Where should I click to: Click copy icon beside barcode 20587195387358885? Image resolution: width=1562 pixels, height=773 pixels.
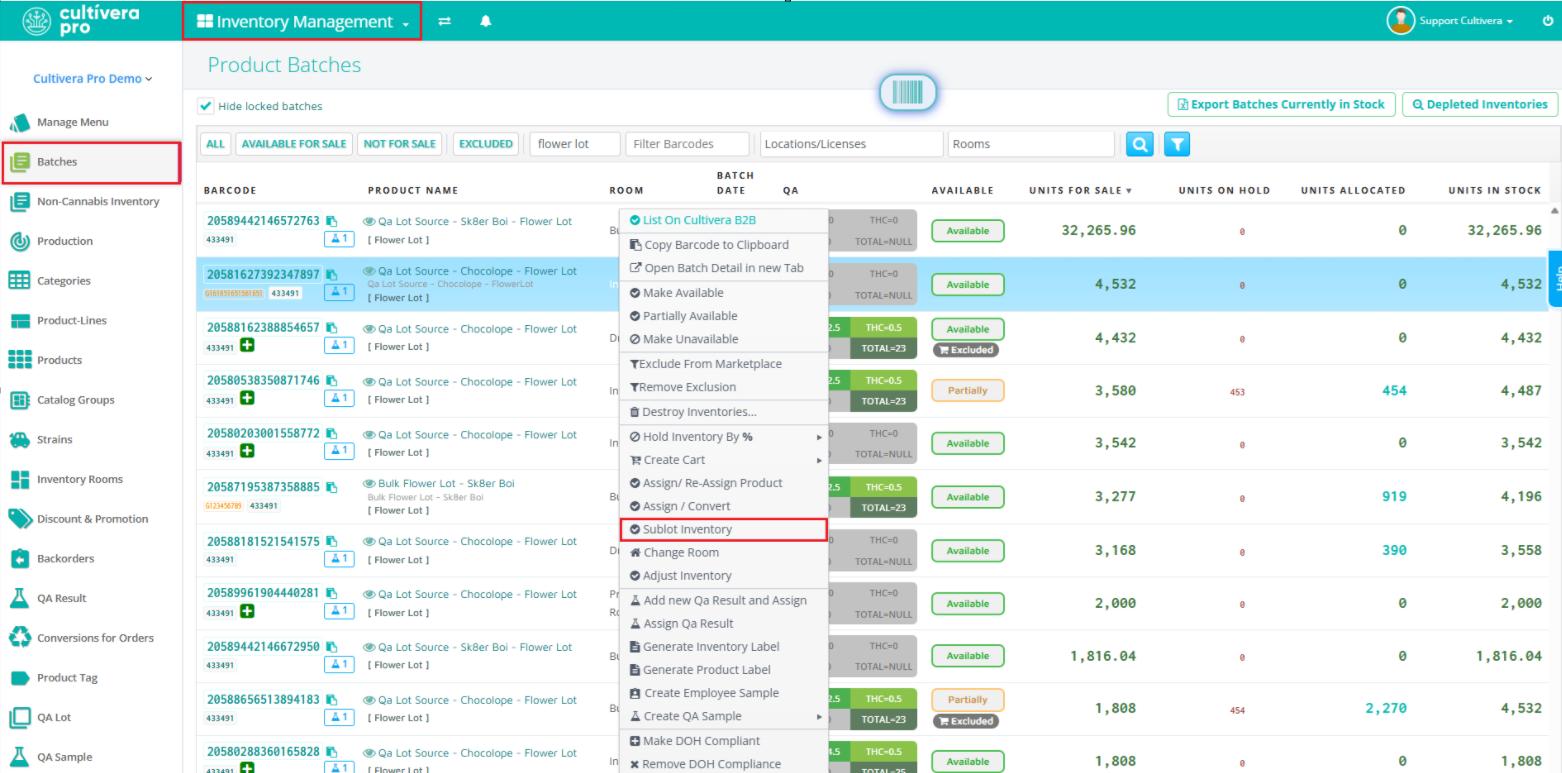[332, 488]
